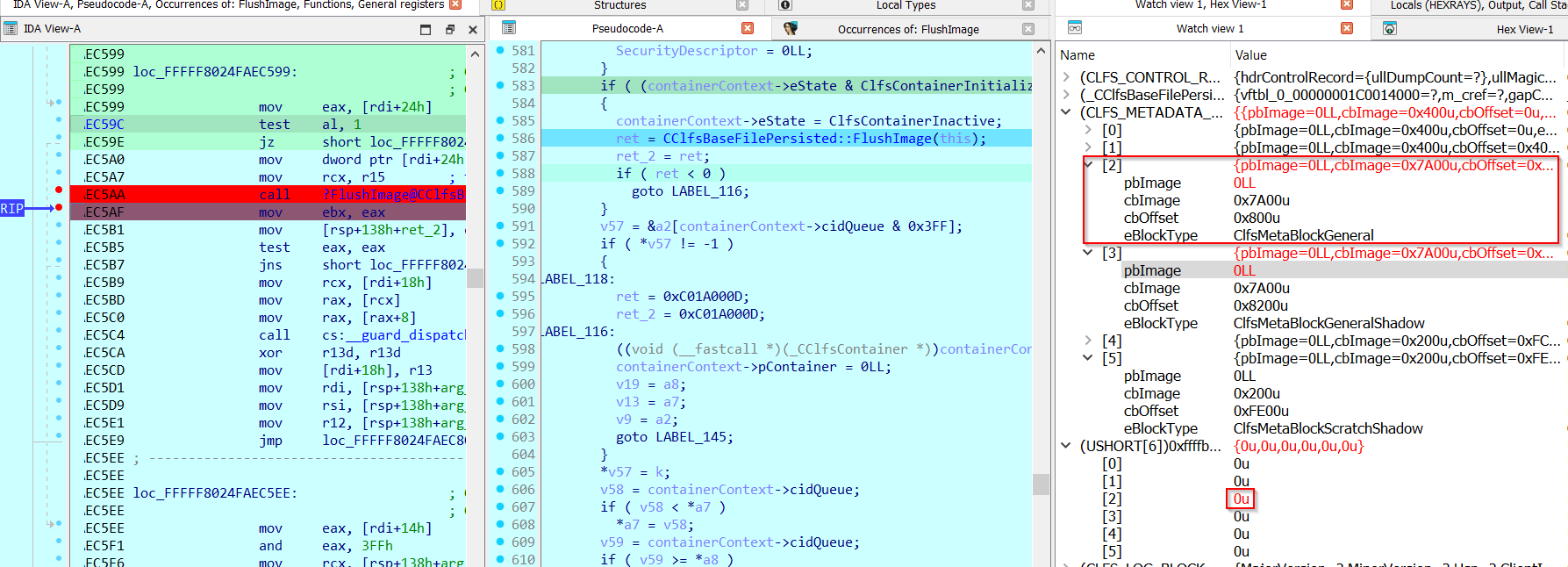Click the Value column header in watch view

pyautogui.click(x=1251, y=55)
